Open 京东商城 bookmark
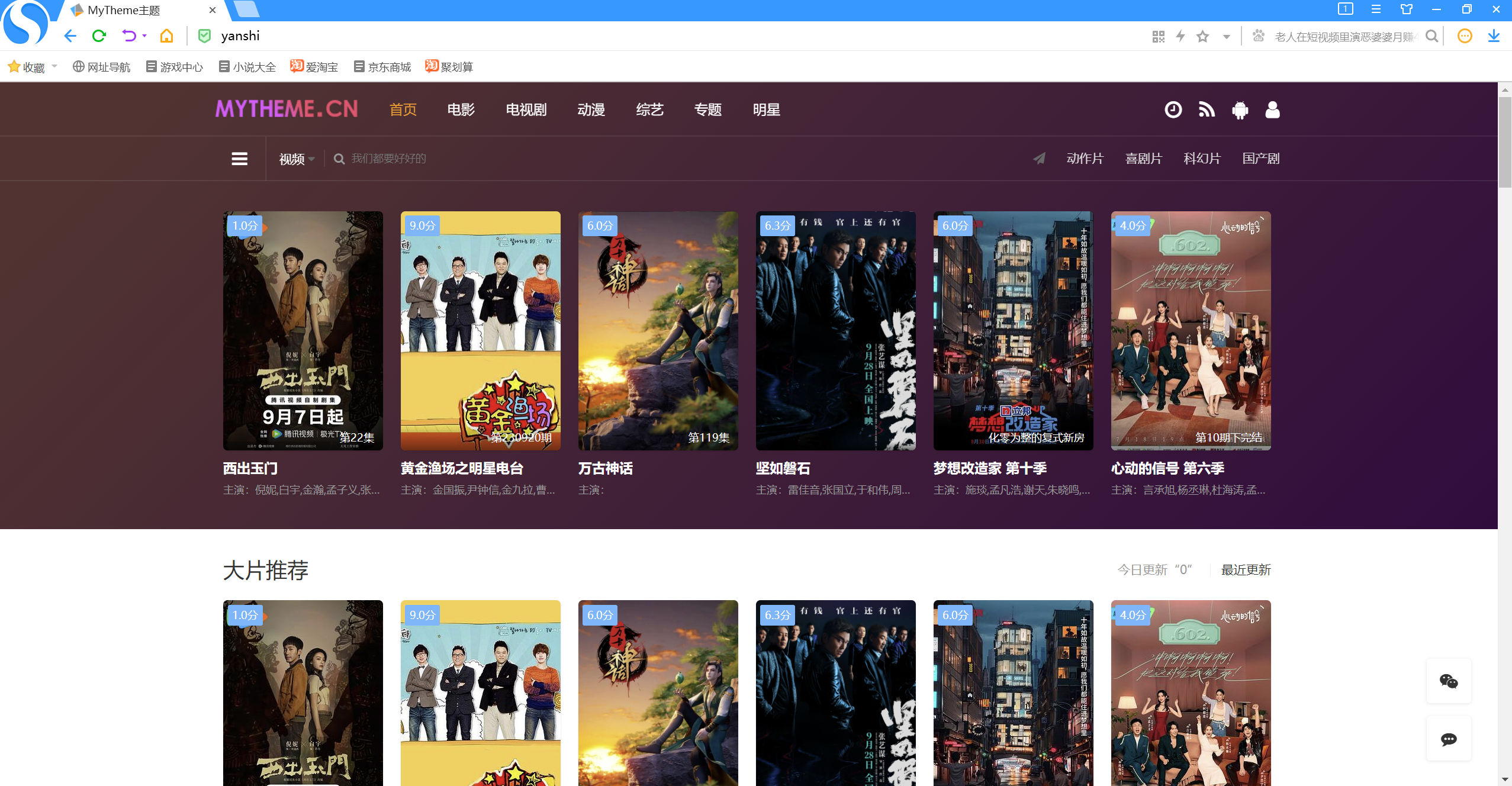1512x786 pixels. (382, 67)
